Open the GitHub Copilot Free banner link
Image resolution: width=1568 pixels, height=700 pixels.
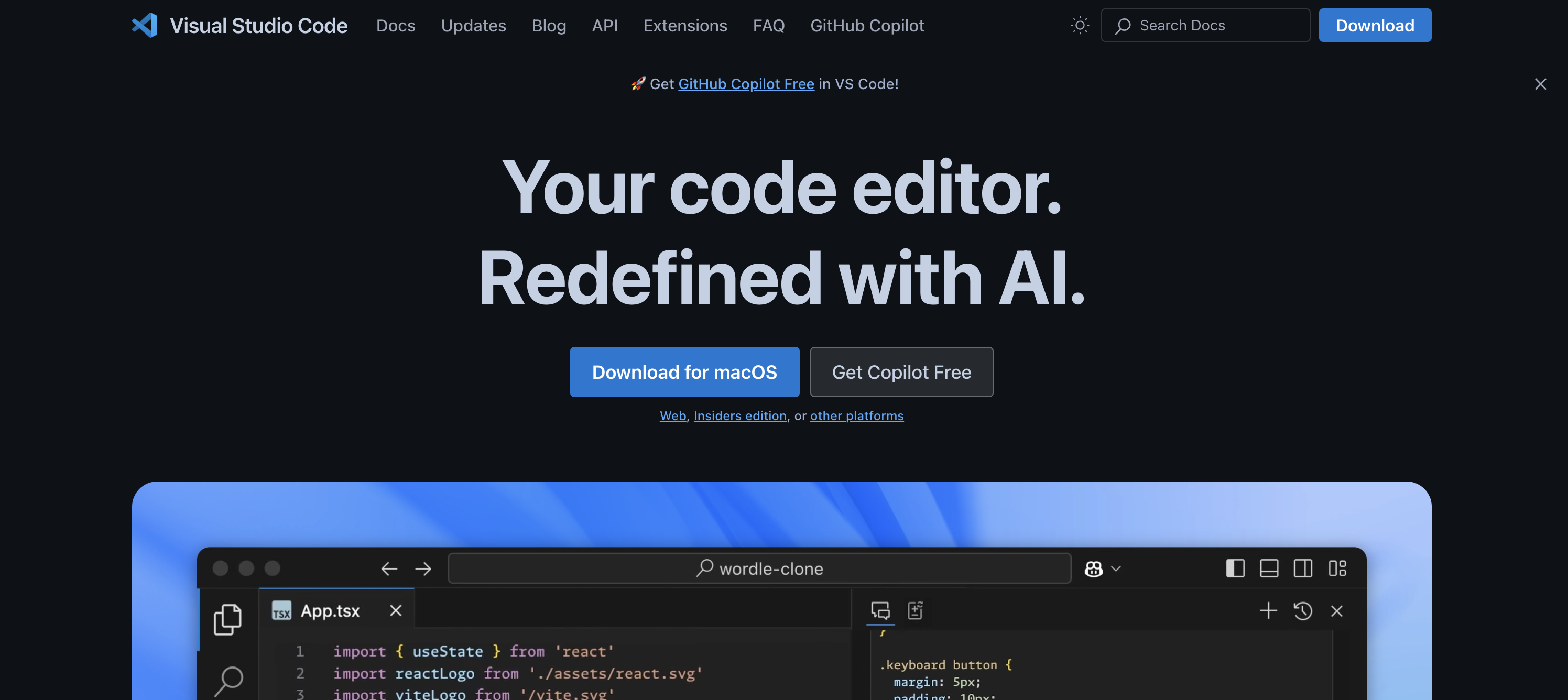746,84
